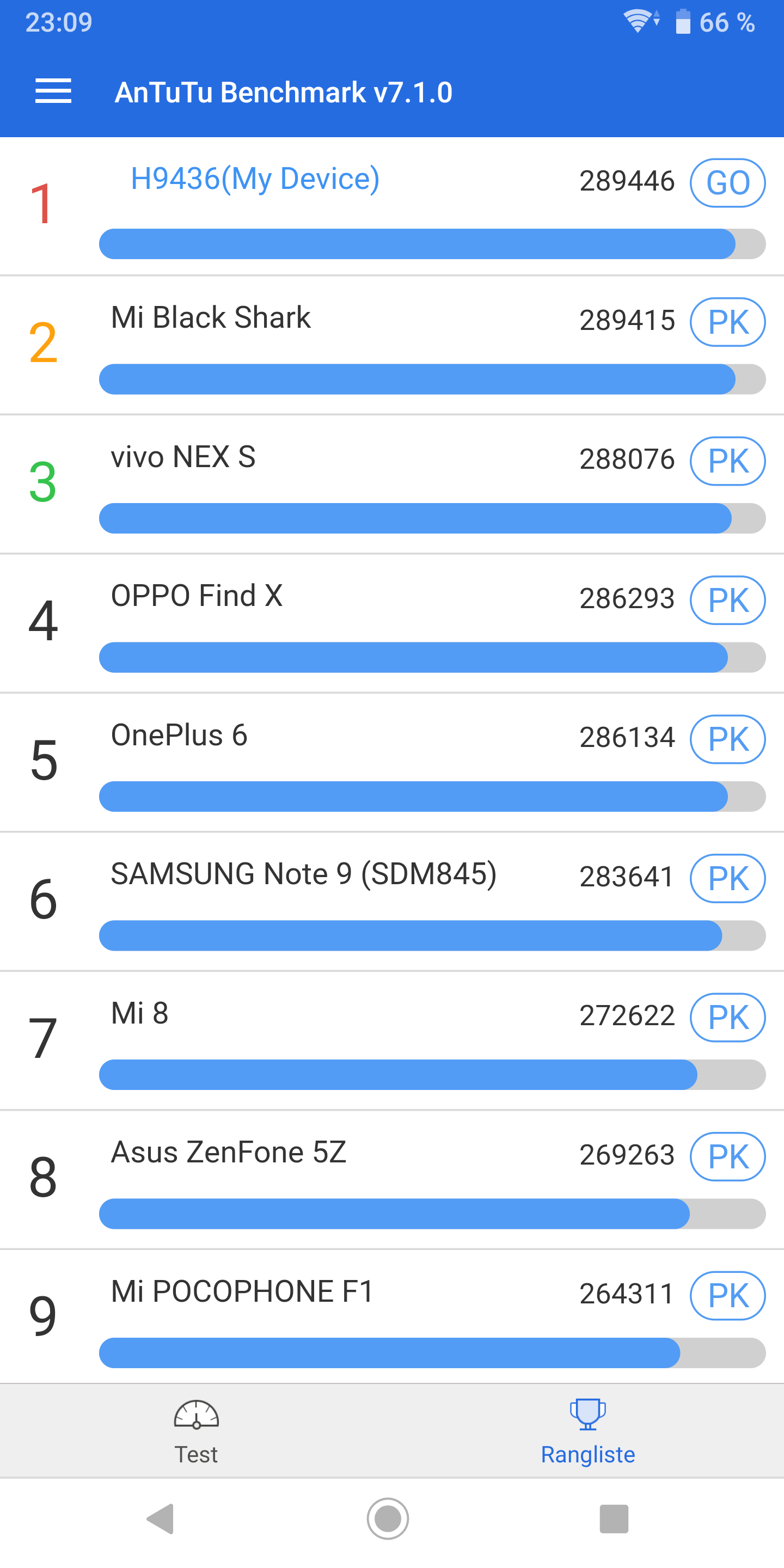Open the hamburger navigation menu
The image size is (784, 1568).
53,91
